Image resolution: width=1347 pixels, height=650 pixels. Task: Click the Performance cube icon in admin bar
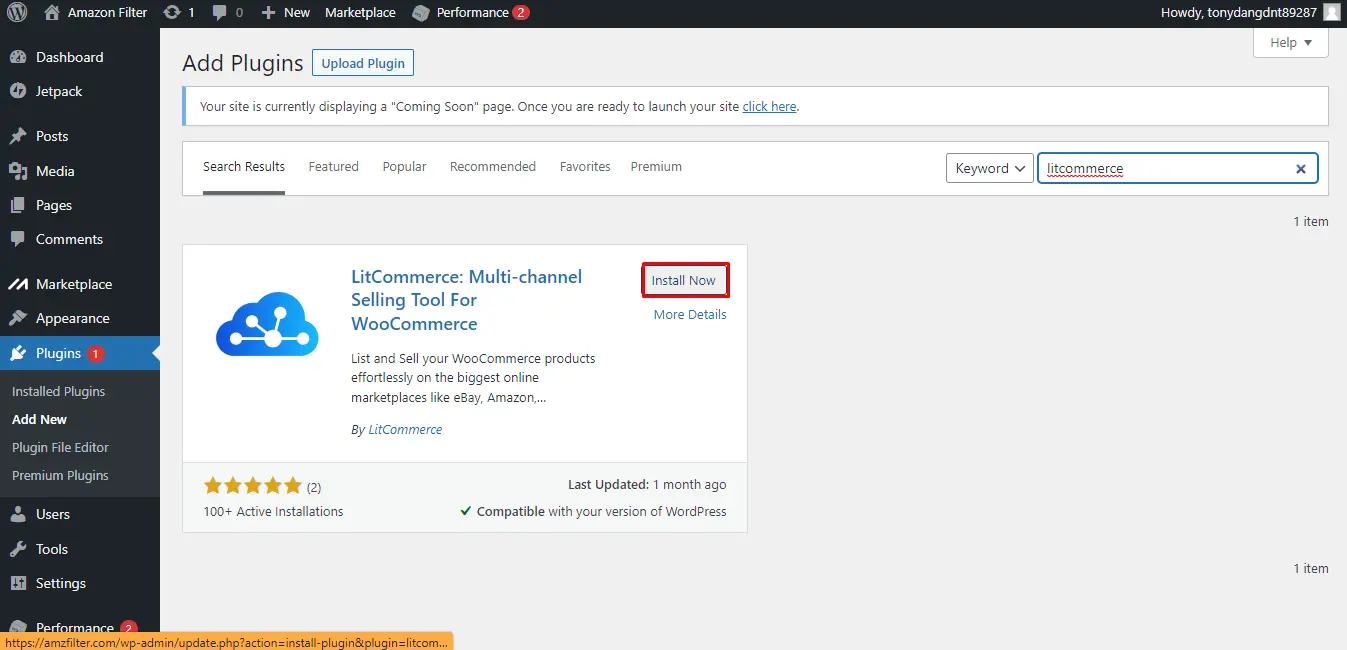[421, 13]
